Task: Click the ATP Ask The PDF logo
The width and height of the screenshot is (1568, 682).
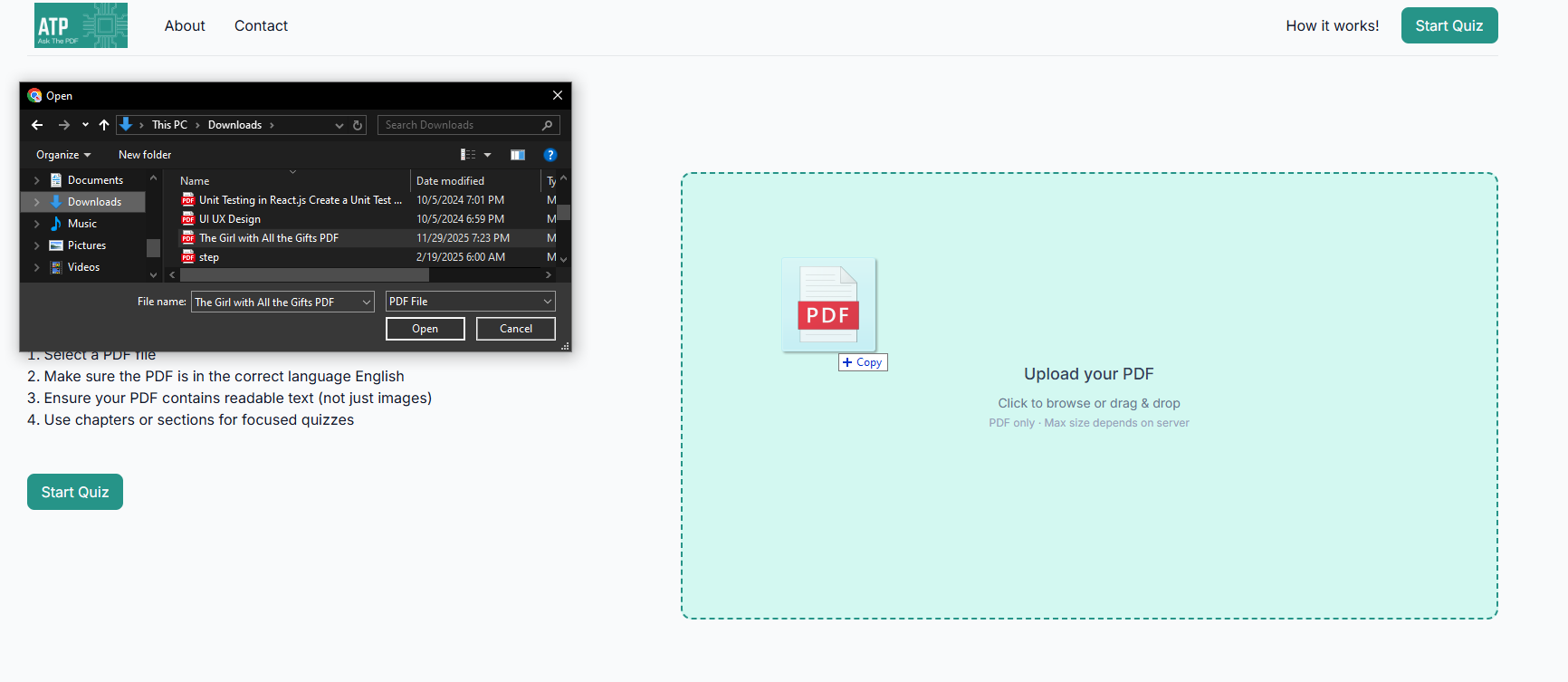Action: pos(81,25)
